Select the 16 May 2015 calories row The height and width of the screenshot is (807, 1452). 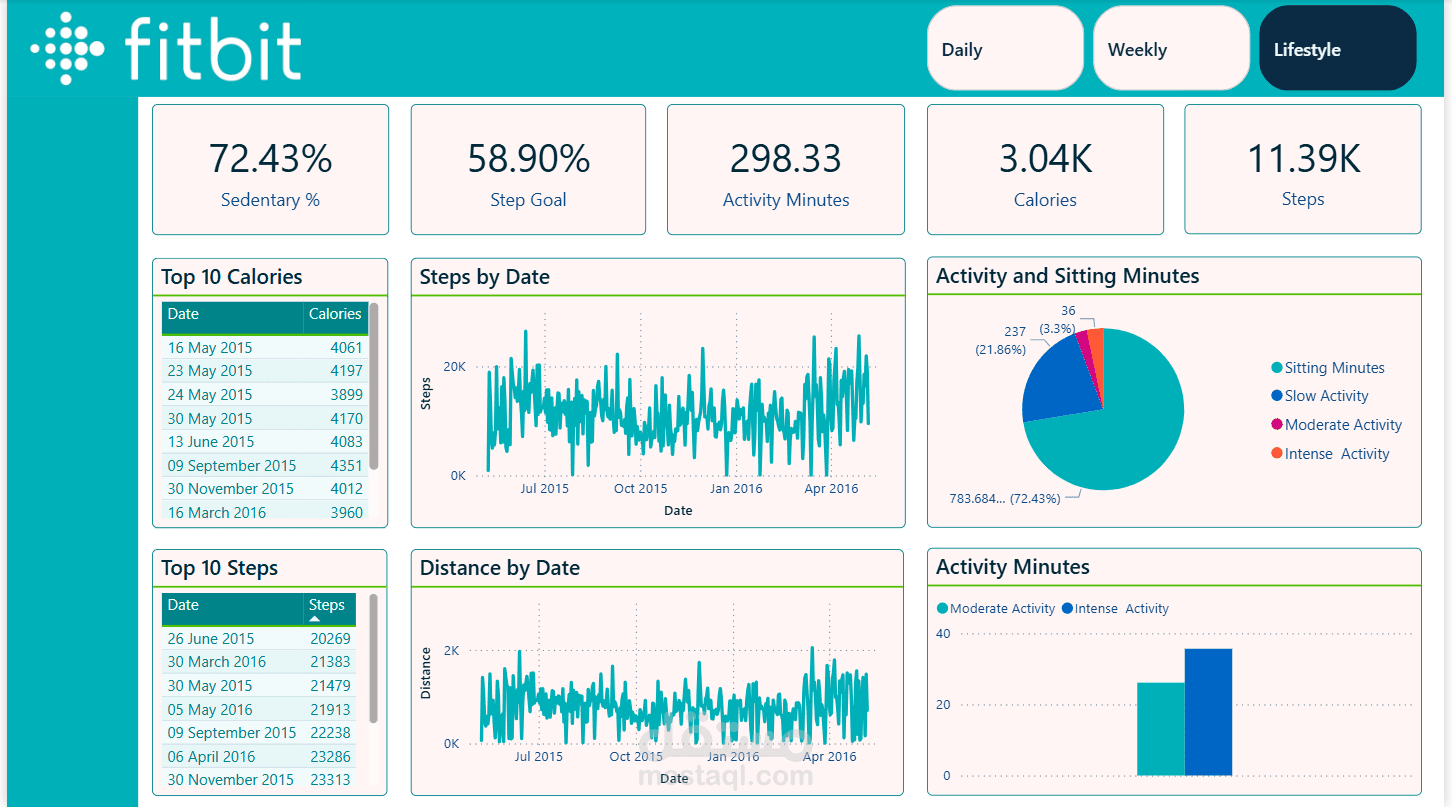tap(265, 348)
